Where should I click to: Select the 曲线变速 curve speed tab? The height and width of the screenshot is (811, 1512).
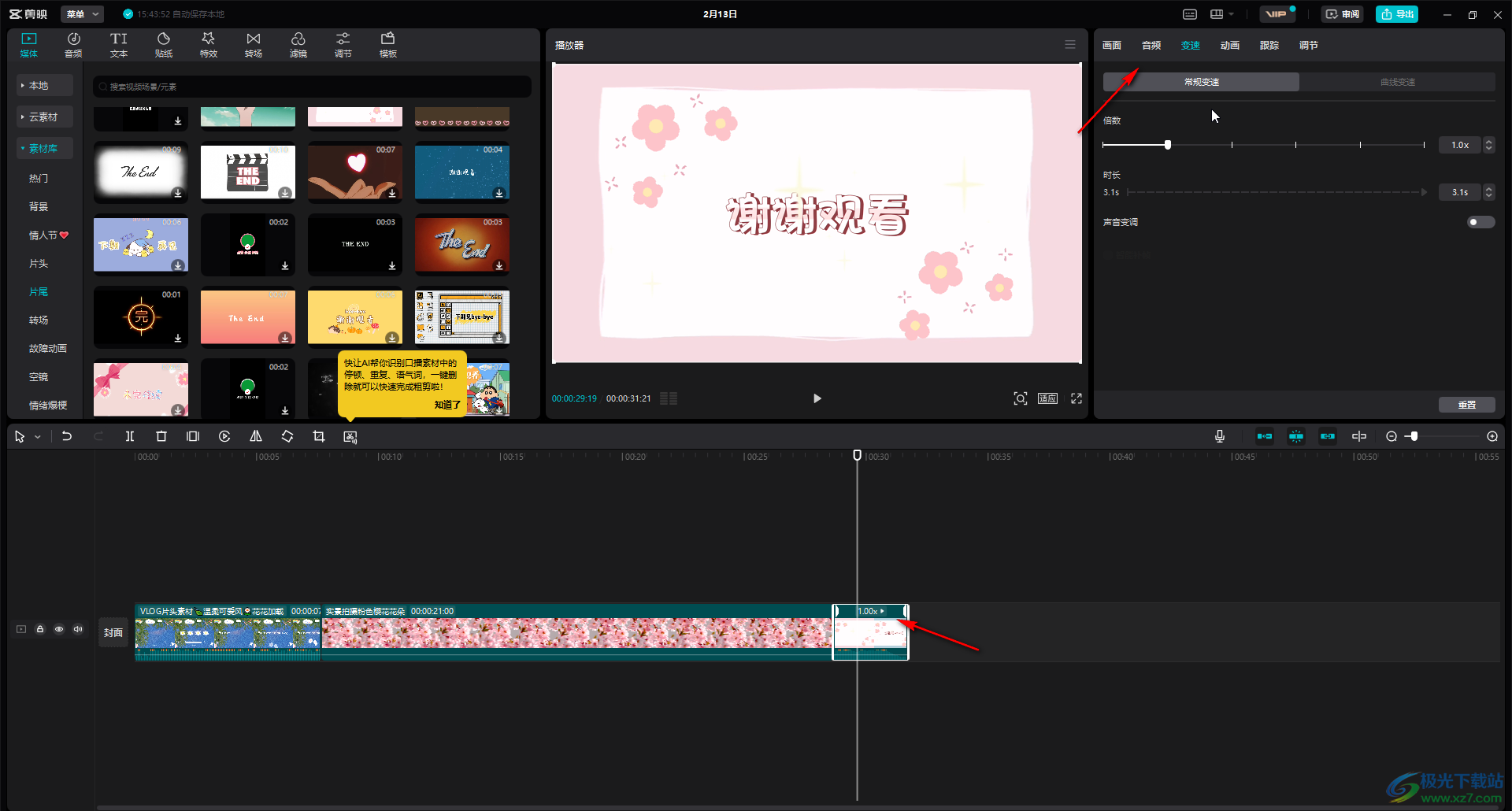(1397, 82)
